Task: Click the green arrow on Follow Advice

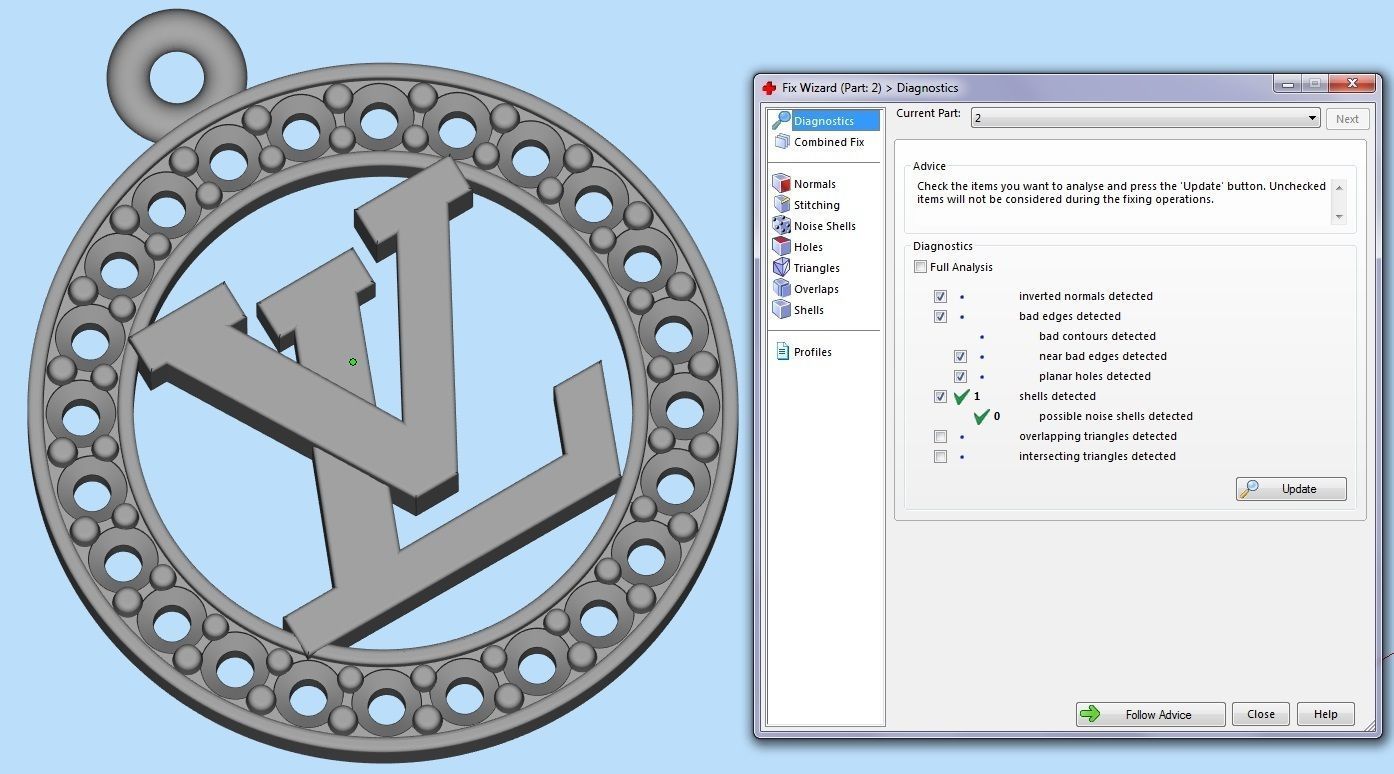Action: 1091,714
